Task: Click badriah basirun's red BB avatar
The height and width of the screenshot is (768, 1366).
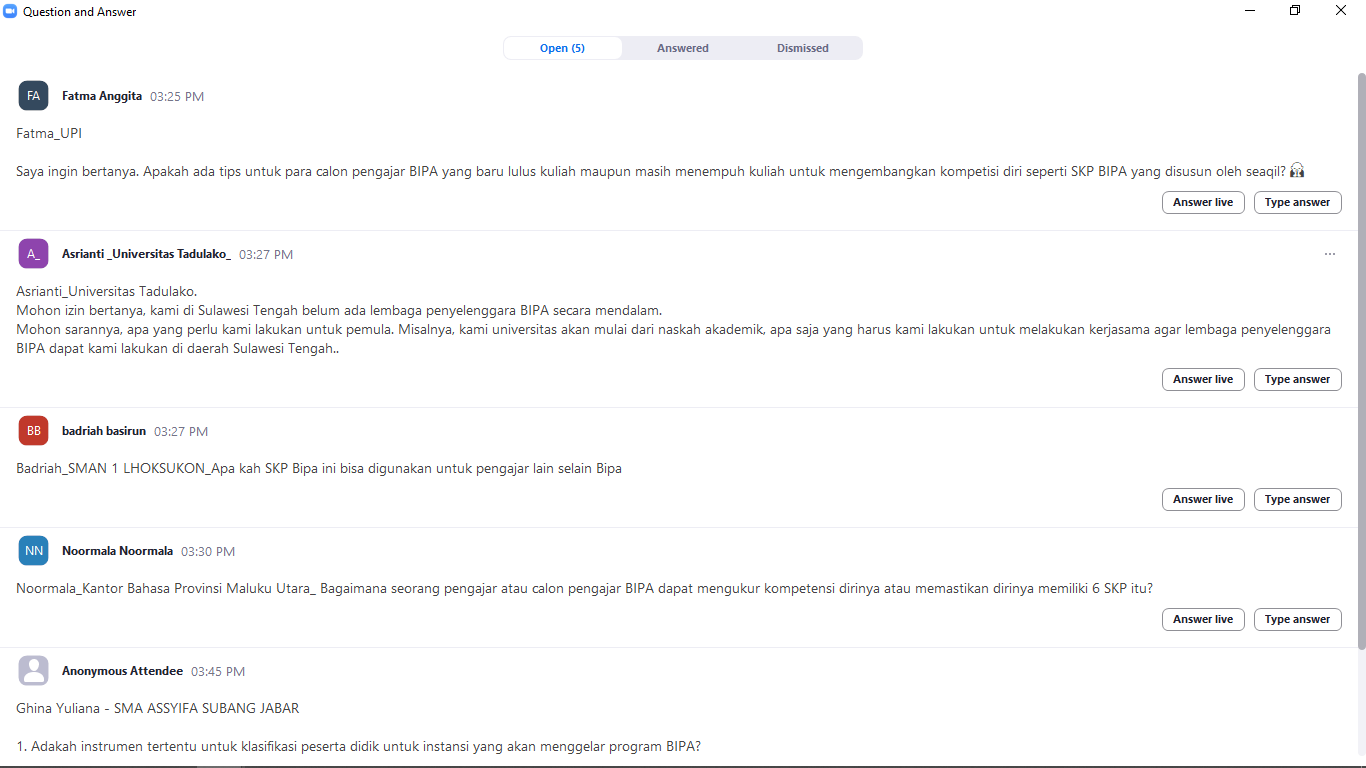Action: [x=33, y=431]
